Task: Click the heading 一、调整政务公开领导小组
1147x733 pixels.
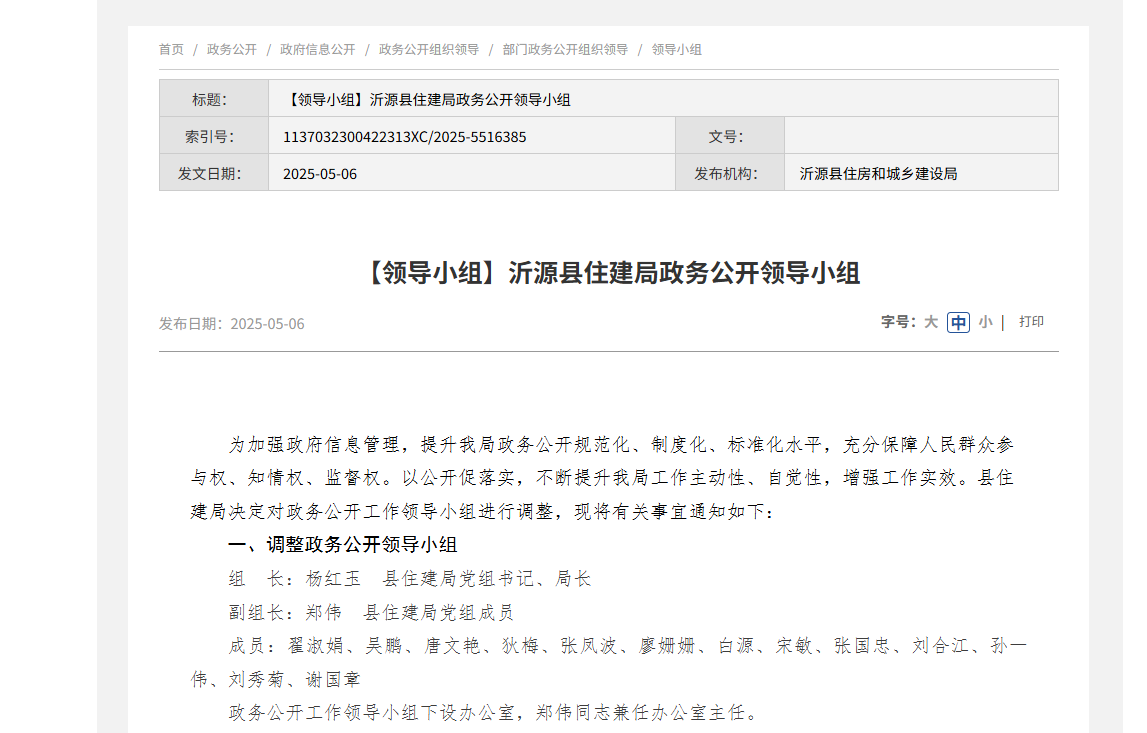Action: point(342,545)
